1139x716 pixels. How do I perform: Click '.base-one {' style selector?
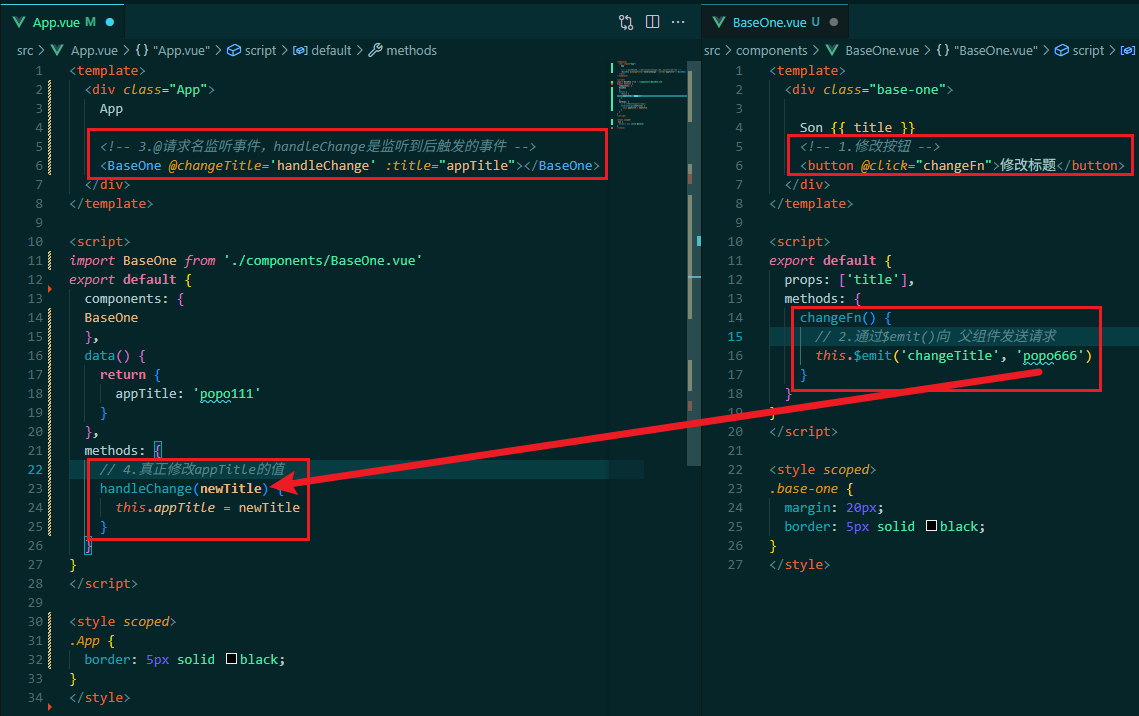pos(811,488)
